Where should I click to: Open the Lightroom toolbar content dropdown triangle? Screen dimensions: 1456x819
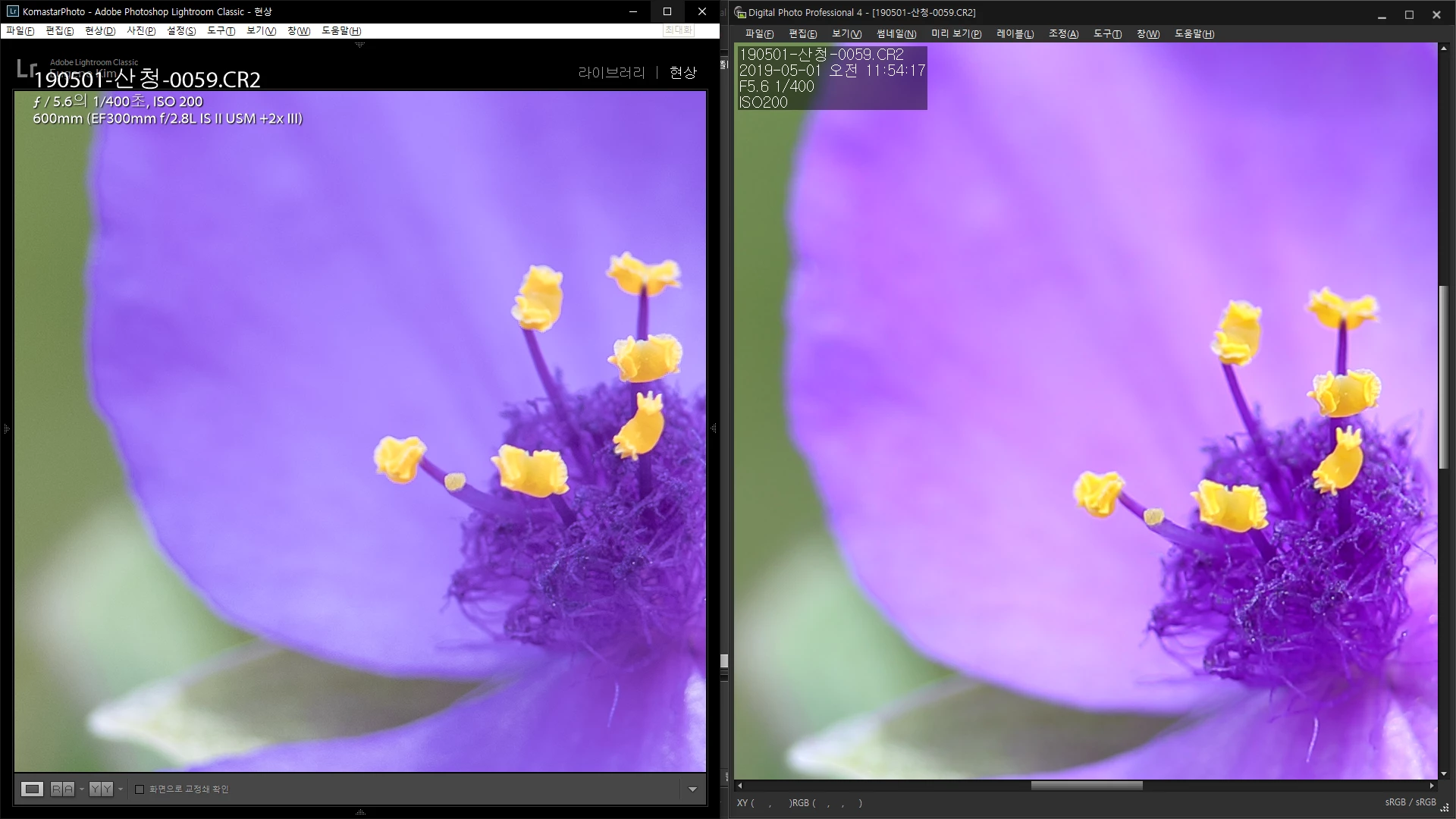692,789
